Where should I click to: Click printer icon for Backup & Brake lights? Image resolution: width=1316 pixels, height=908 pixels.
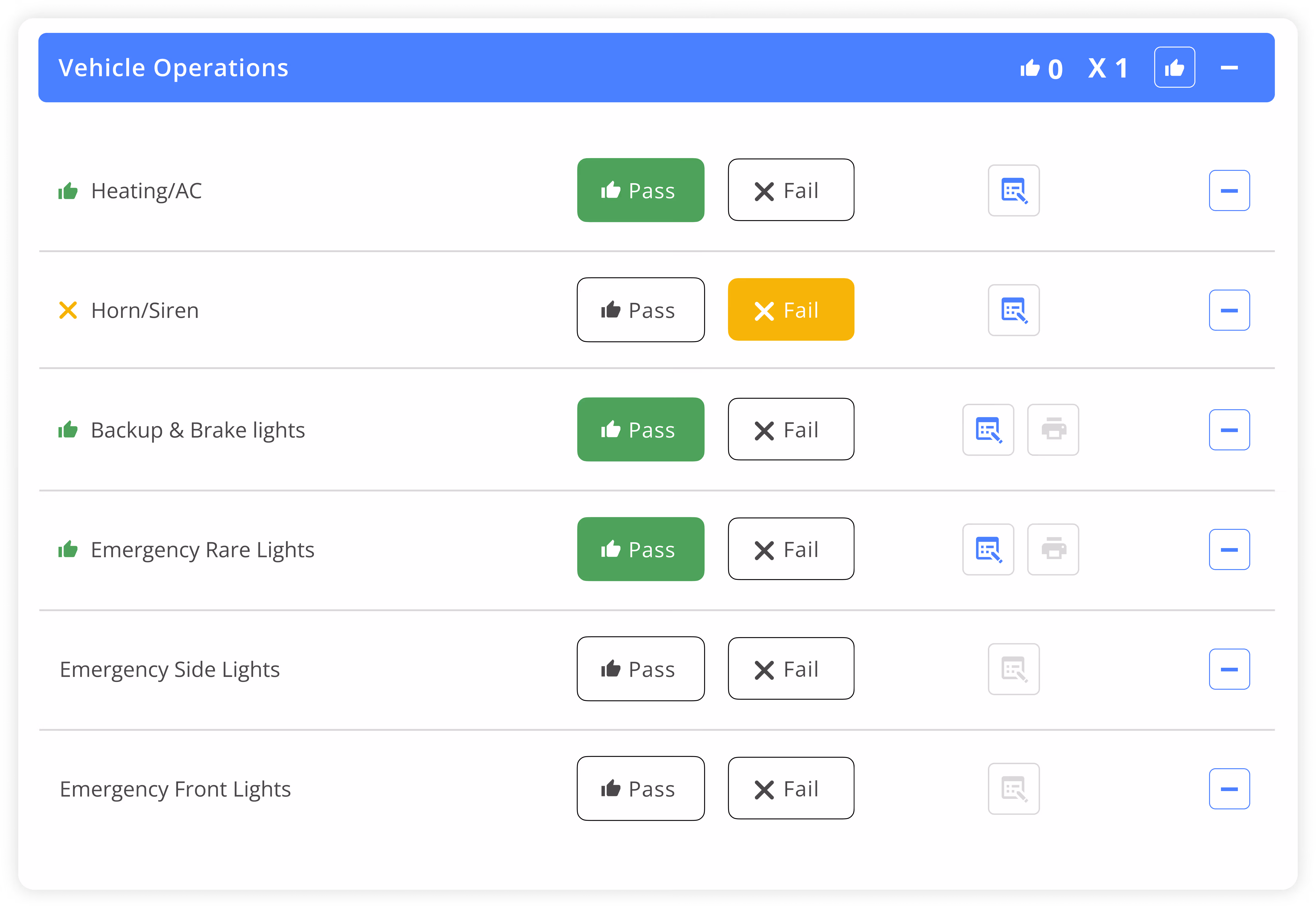[1053, 430]
